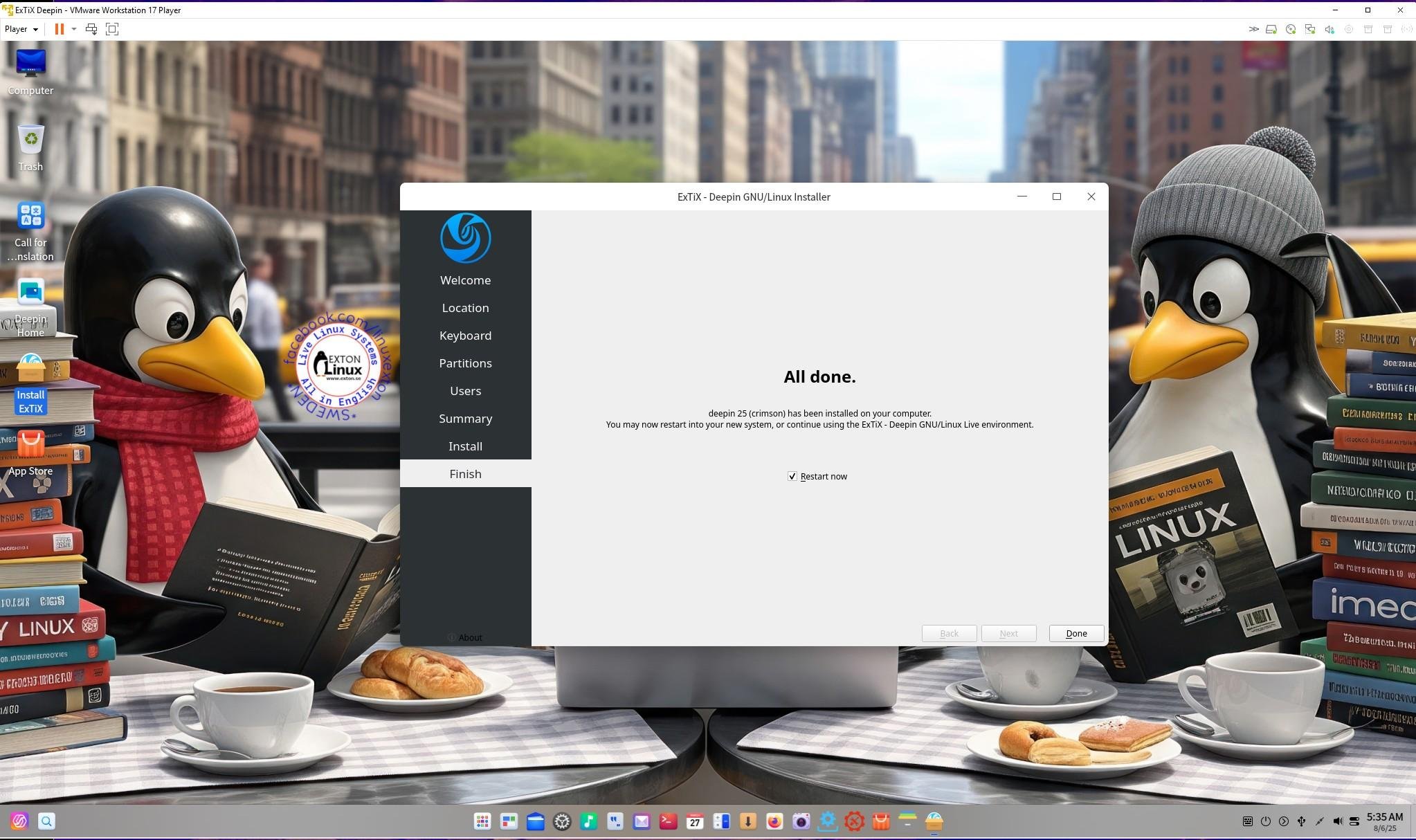Click the power icon in system tray
The image size is (1416, 840).
point(1265,821)
